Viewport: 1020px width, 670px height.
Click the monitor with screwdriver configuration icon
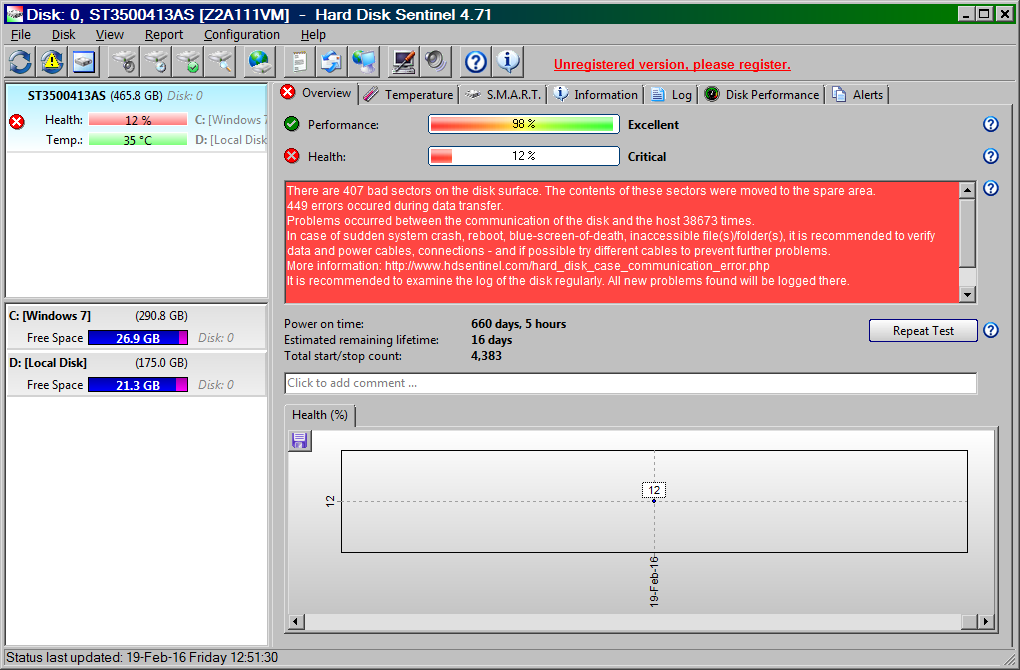(x=403, y=62)
